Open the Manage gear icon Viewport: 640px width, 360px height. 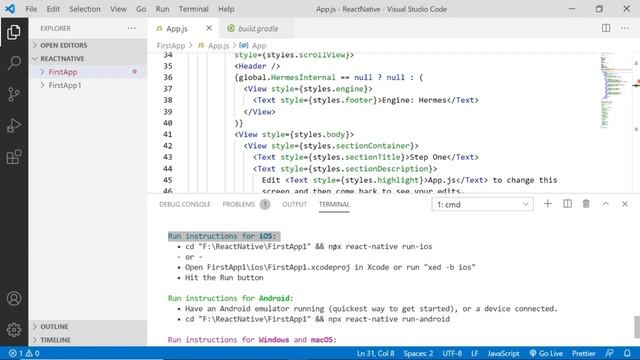tap(14, 329)
